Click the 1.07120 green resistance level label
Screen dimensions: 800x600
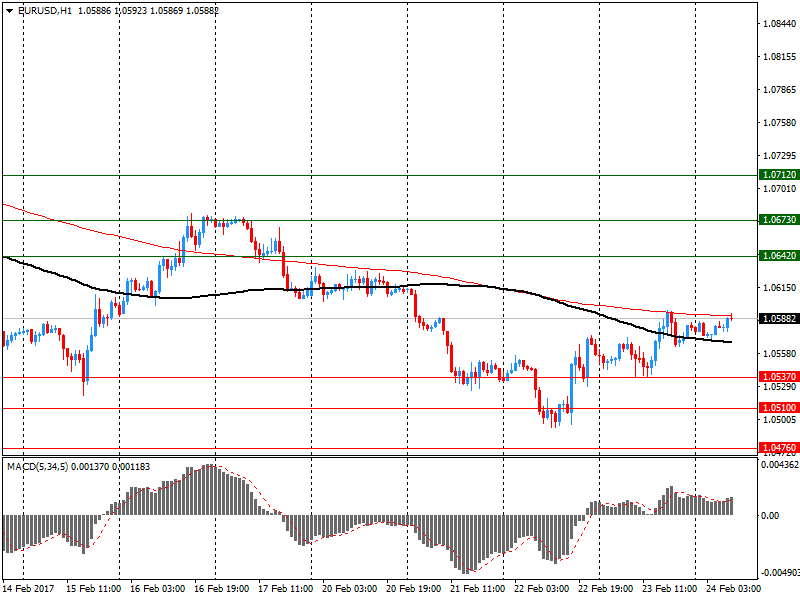click(x=779, y=174)
